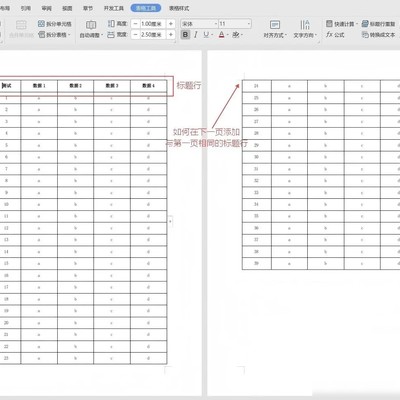Open the 视图 view tab

point(67,8)
